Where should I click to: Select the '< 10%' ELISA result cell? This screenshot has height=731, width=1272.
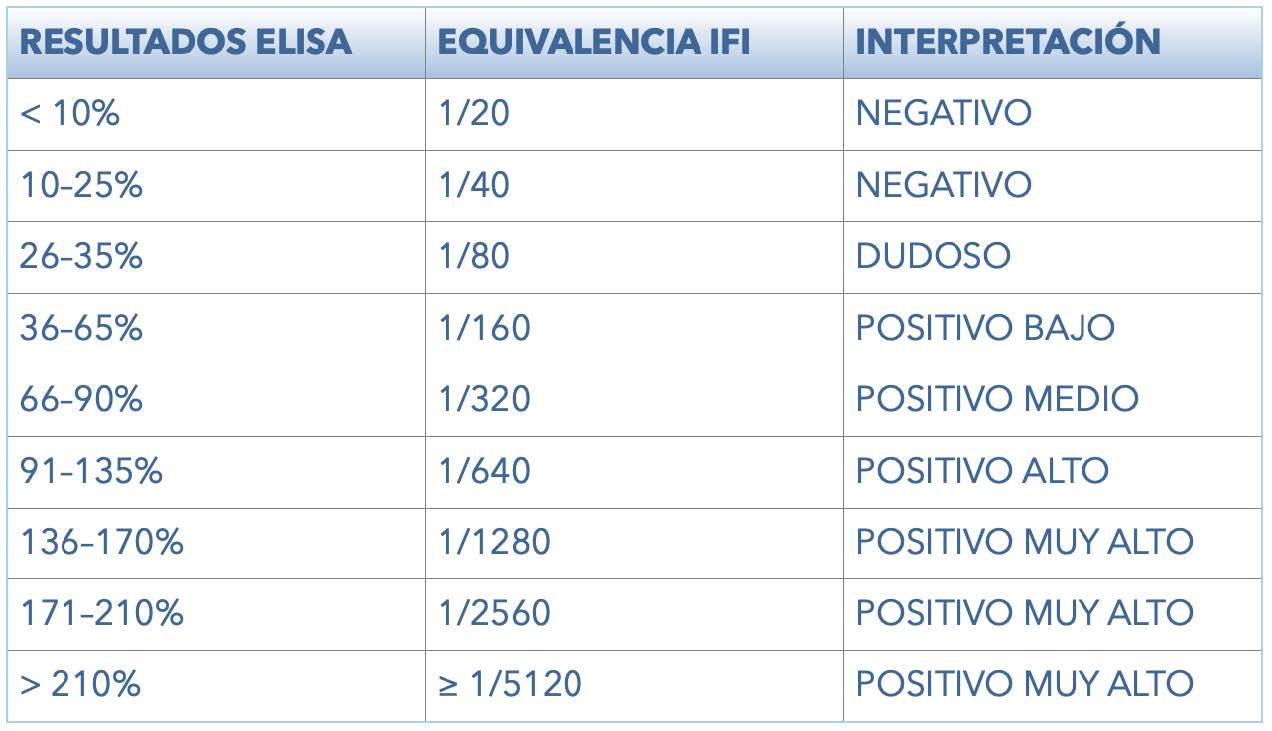tap(216, 114)
